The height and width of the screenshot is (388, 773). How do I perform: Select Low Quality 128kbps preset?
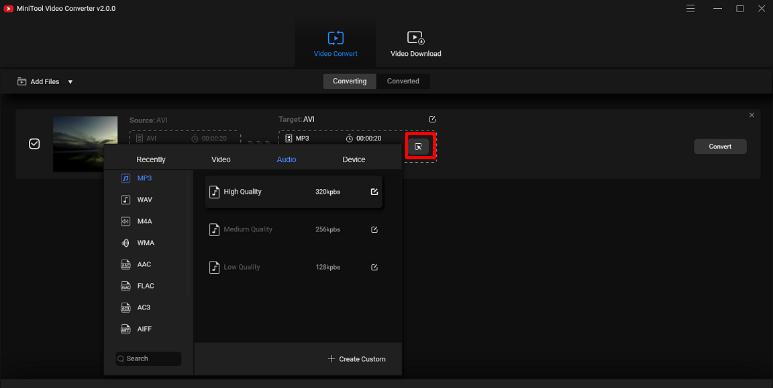293,267
